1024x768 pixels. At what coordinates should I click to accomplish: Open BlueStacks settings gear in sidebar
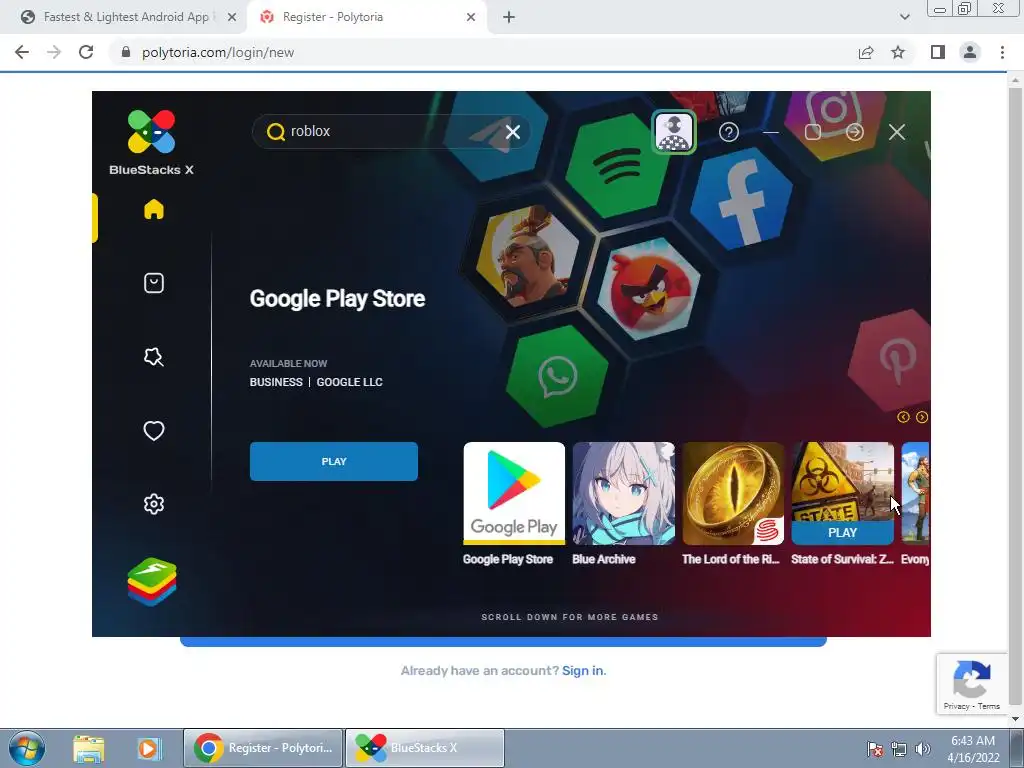[x=153, y=504]
